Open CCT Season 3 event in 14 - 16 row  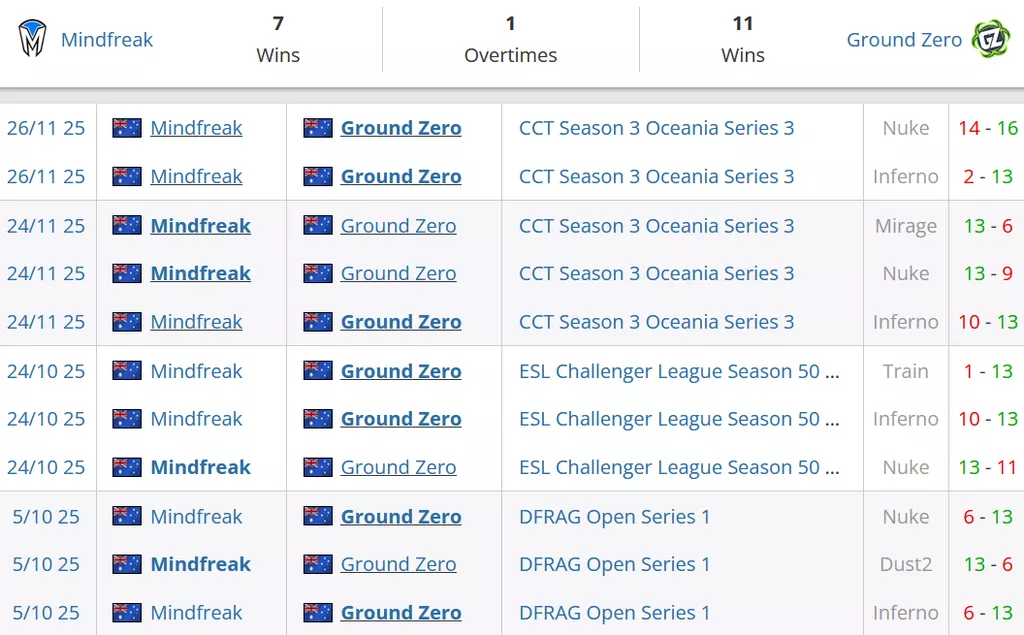pyautogui.click(x=656, y=128)
